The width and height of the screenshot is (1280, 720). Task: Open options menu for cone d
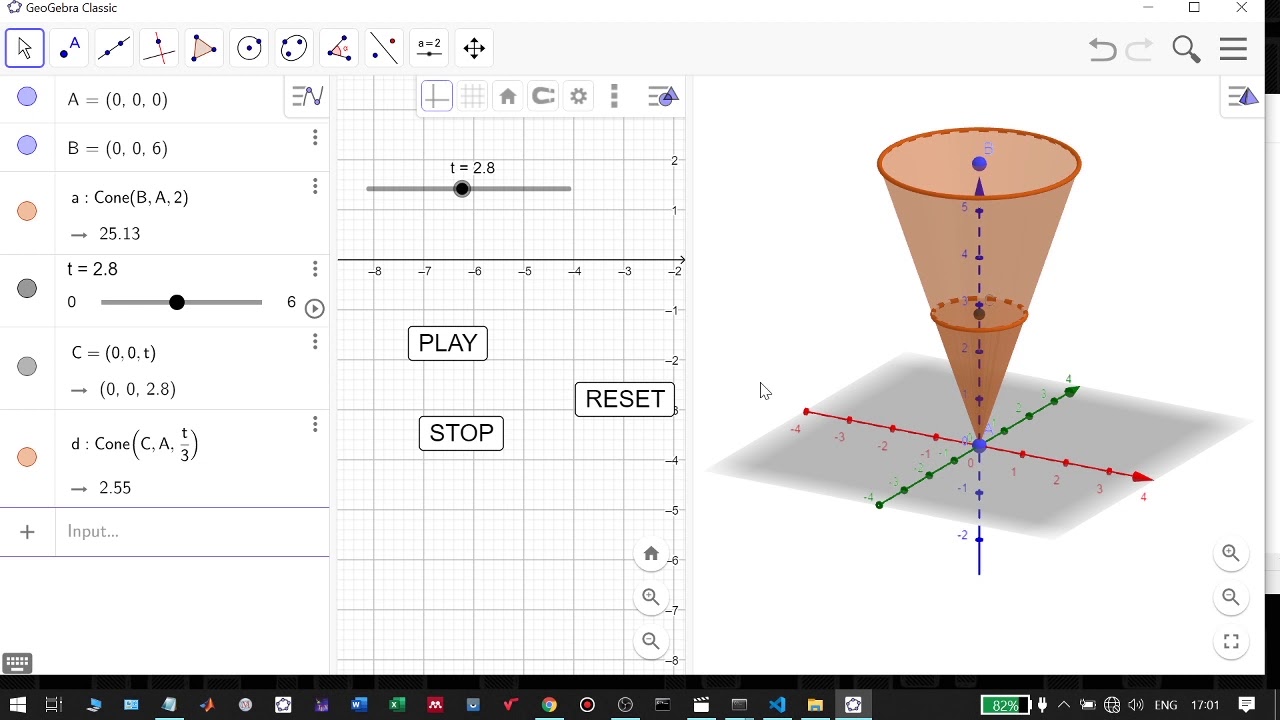click(x=315, y=425)
